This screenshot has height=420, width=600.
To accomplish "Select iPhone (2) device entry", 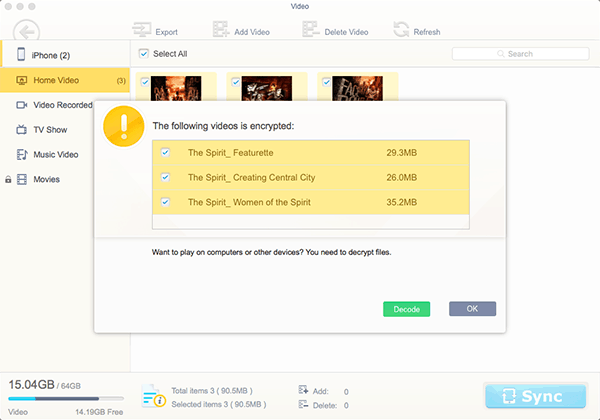I will click(x=65, y=54).
